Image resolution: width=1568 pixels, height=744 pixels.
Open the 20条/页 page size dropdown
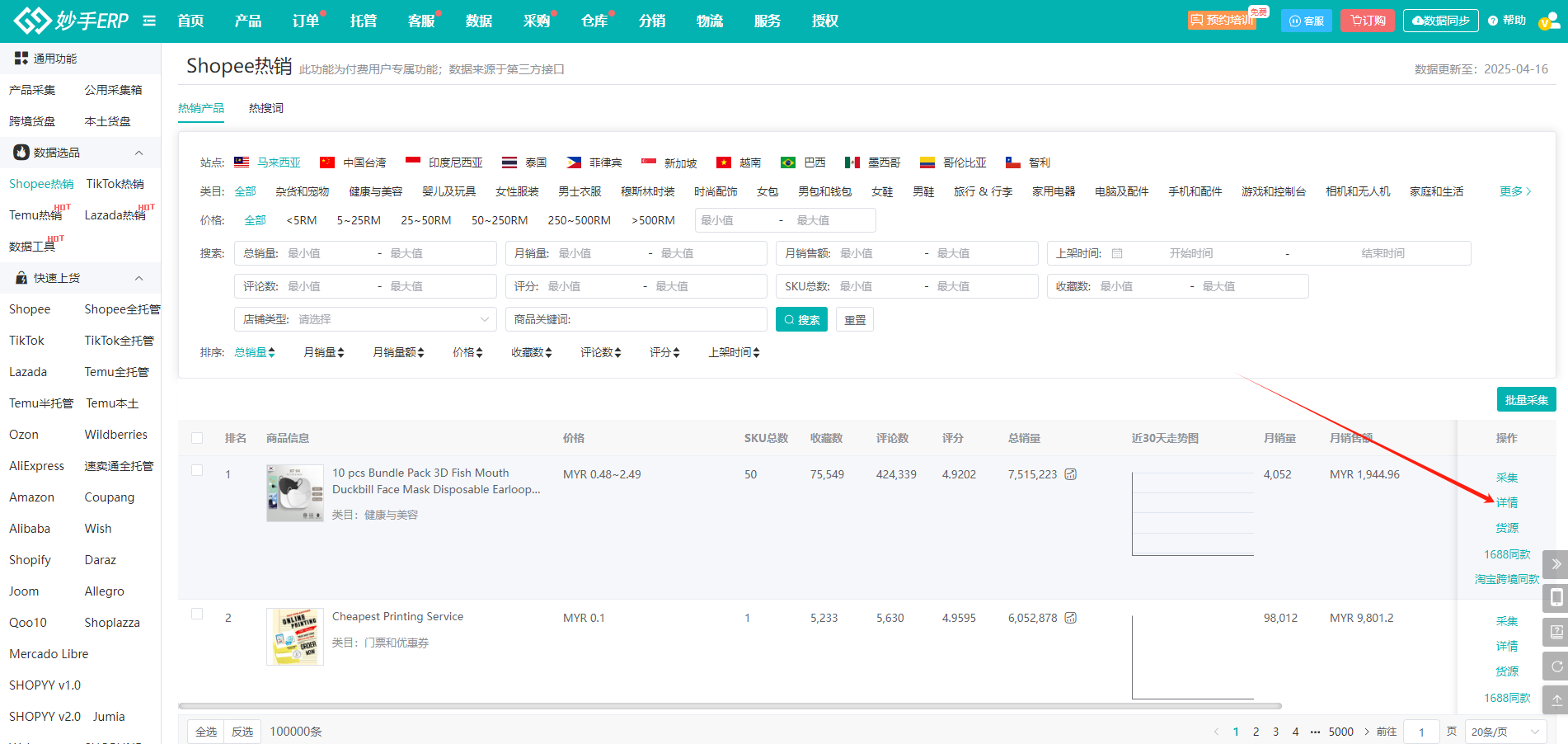(x=1505, y=732)
